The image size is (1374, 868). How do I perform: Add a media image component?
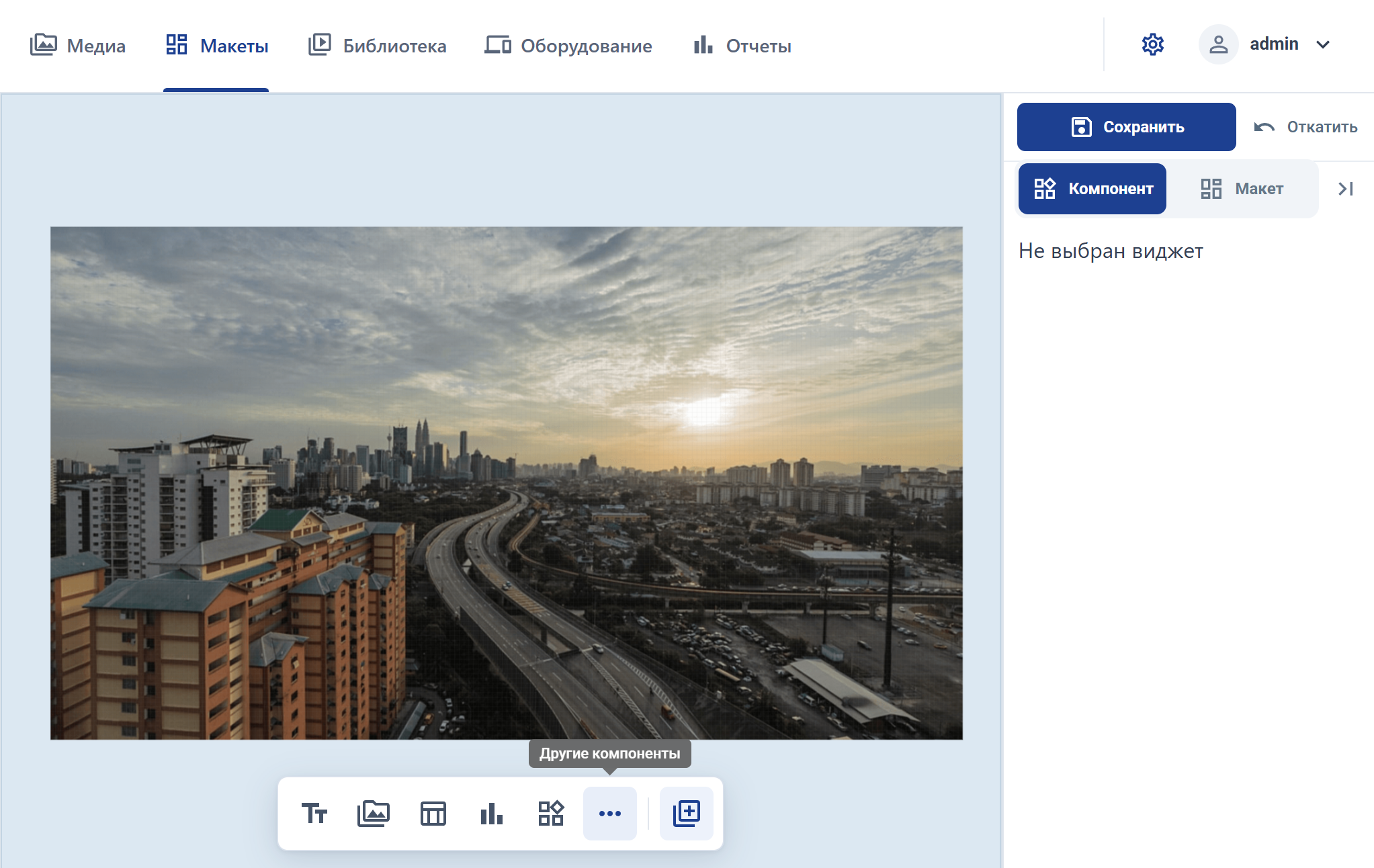click(x=373, y=814)
